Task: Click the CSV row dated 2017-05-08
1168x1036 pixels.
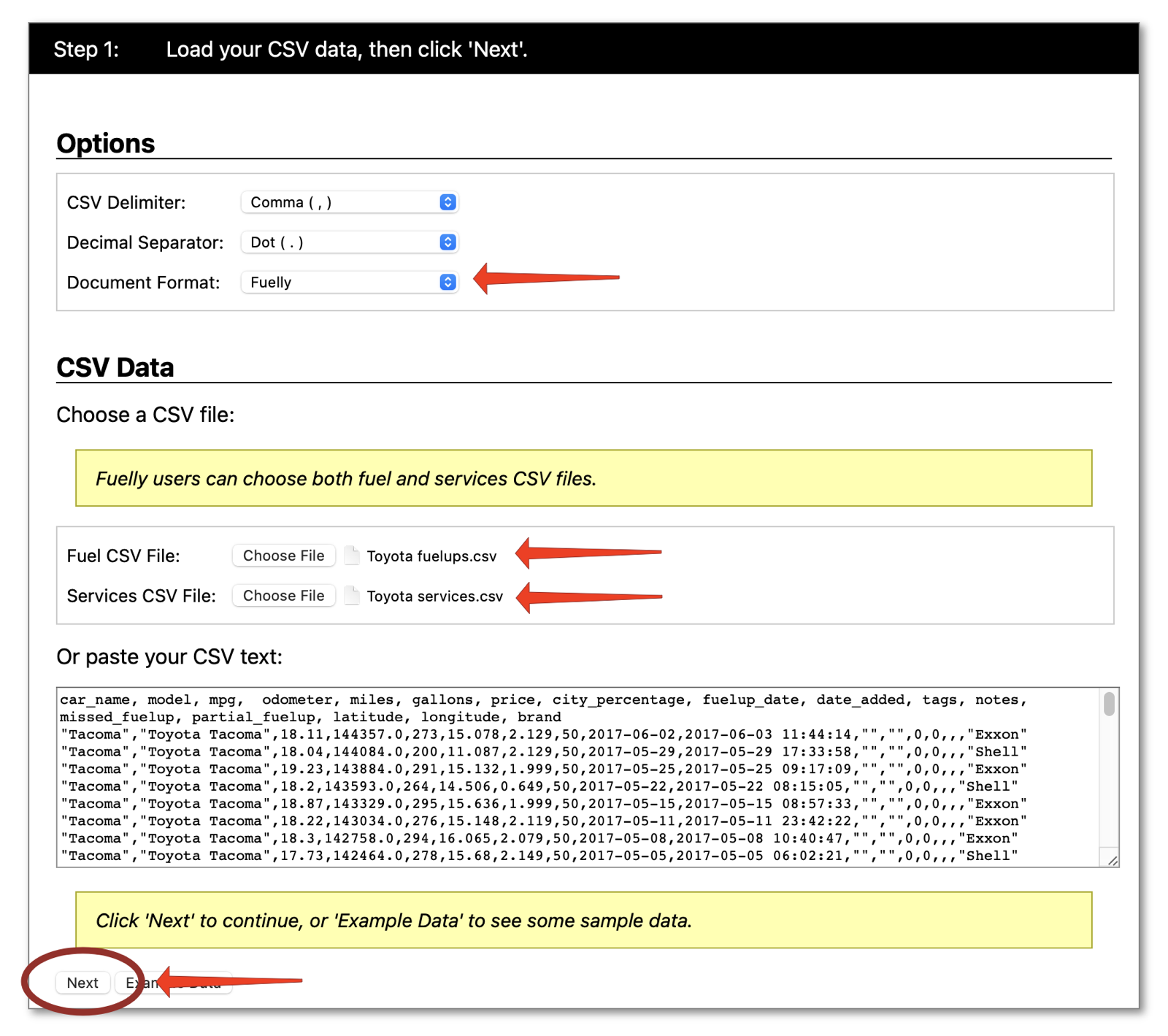Action: tap(539, 839)
